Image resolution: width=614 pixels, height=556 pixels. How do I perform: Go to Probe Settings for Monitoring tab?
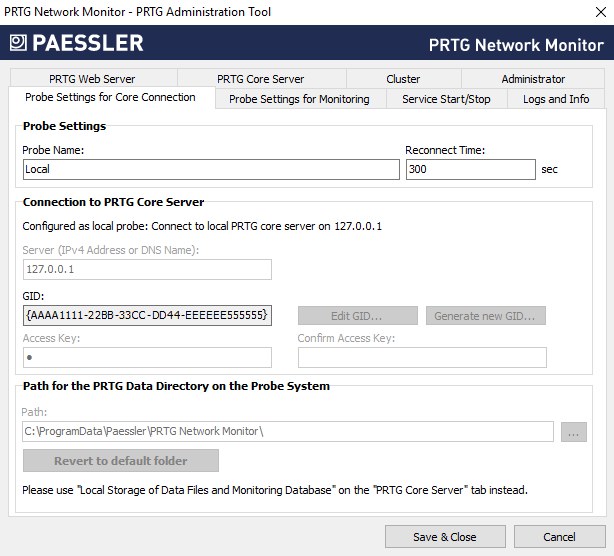click(299, 99)
